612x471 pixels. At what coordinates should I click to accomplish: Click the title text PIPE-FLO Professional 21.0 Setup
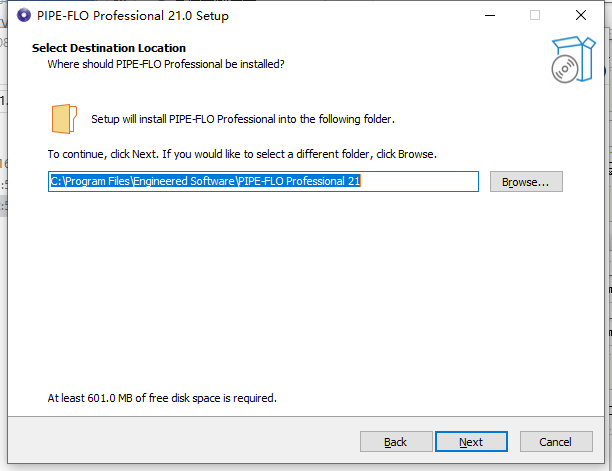coord(133,16)
